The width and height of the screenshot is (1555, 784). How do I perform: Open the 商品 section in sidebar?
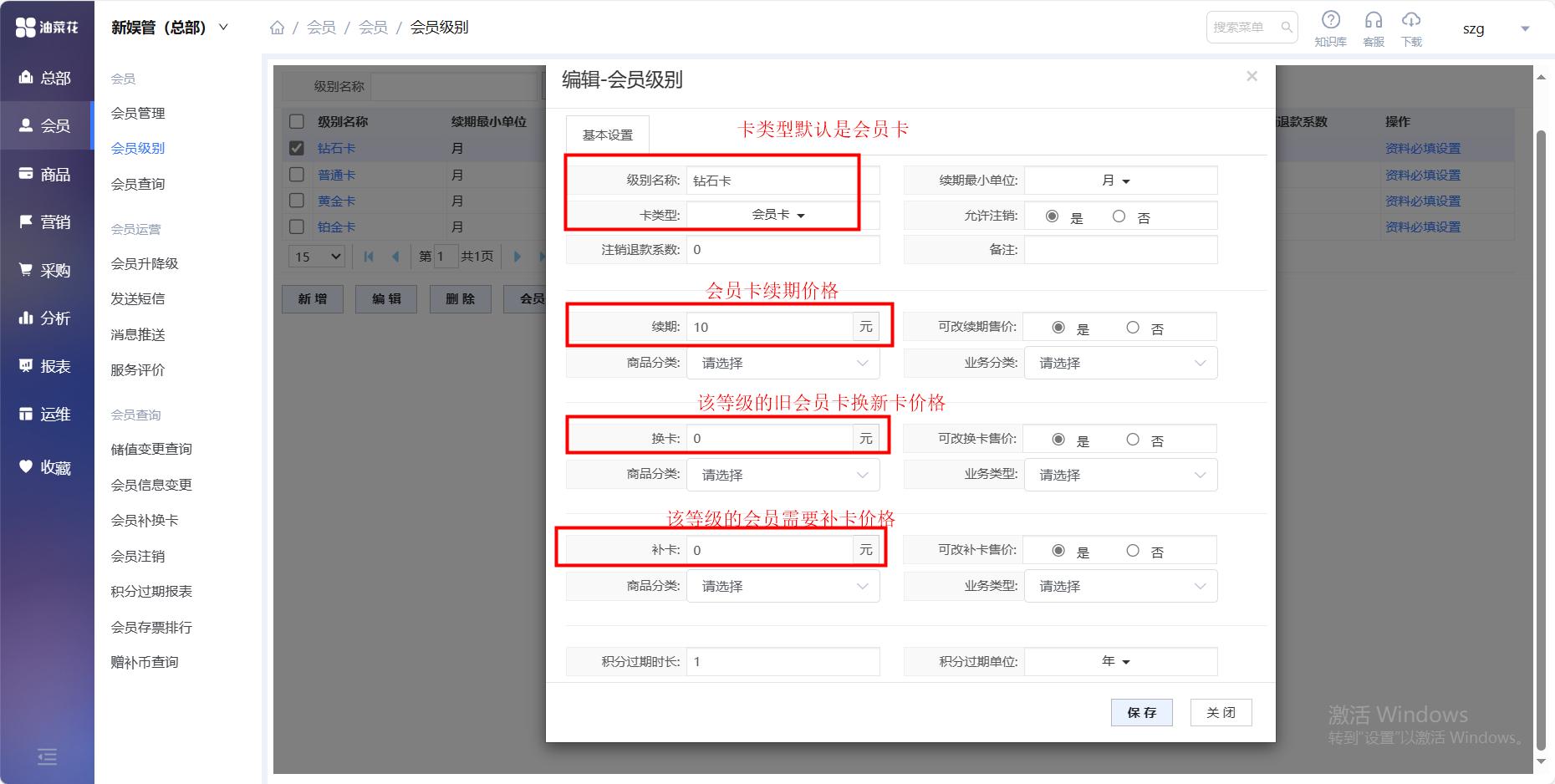(x=46, y=174)
